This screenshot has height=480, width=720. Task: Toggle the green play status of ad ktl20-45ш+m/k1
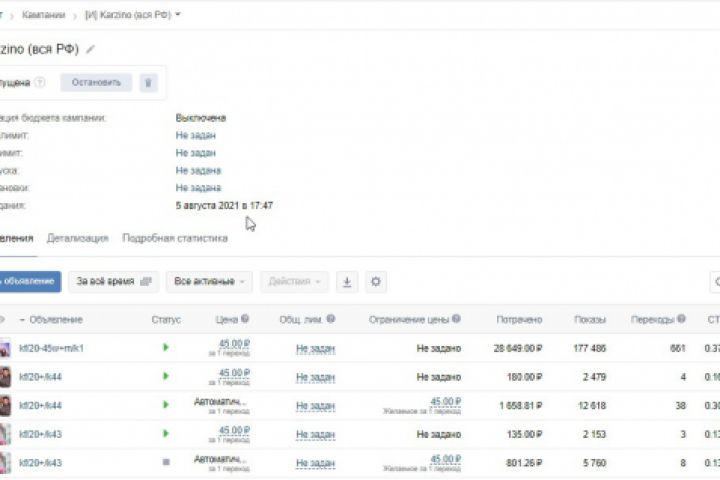coord(166,348)
